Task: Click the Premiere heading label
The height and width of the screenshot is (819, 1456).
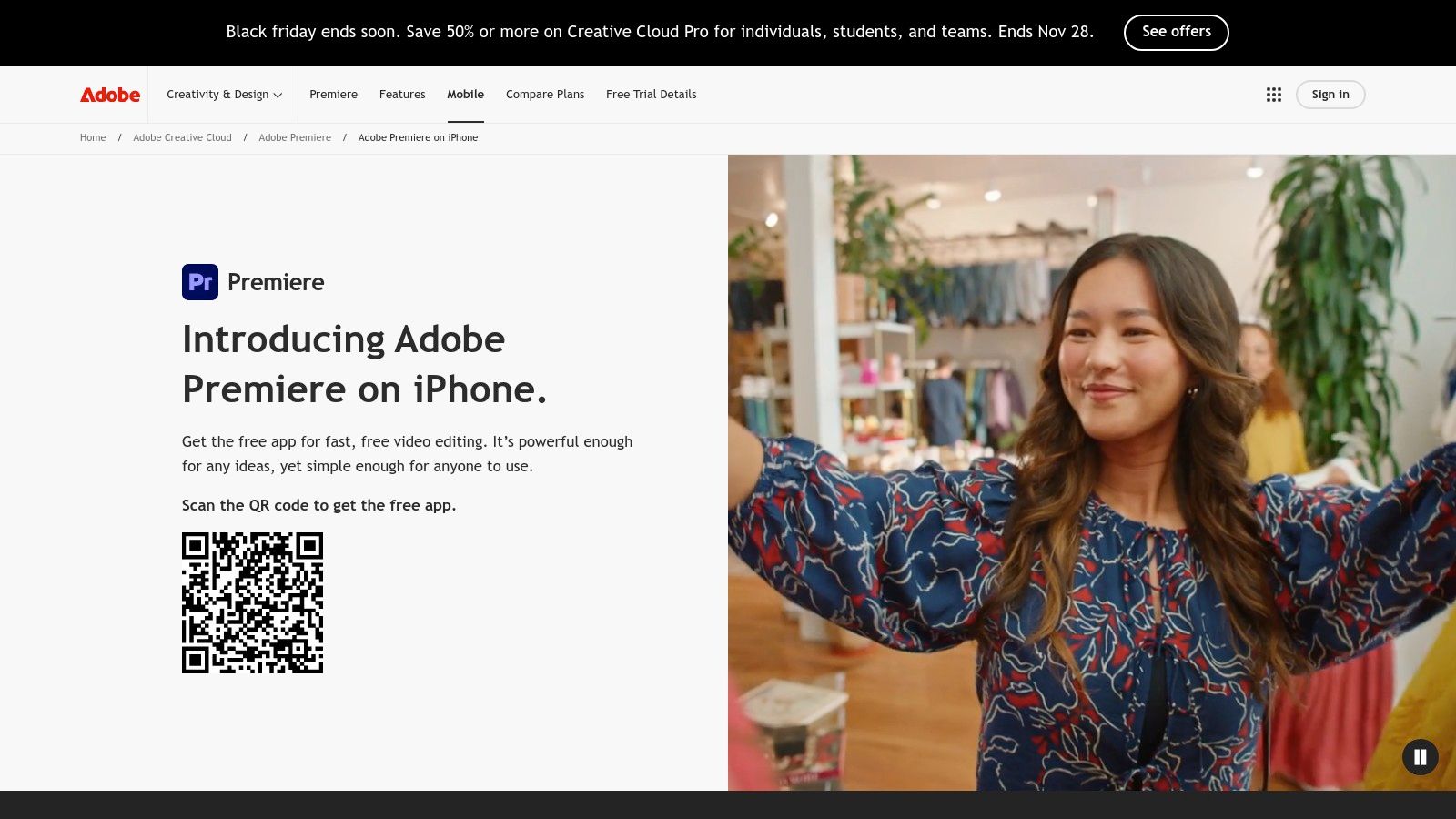Action: tap(276, 282)
